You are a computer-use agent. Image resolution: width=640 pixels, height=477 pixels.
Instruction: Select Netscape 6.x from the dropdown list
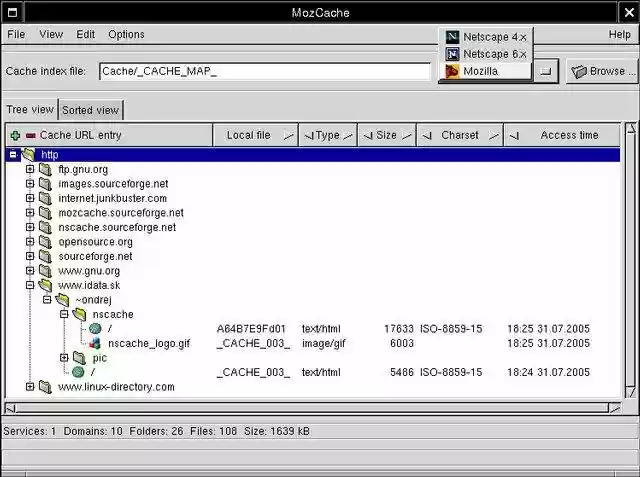tap(486, 54)
